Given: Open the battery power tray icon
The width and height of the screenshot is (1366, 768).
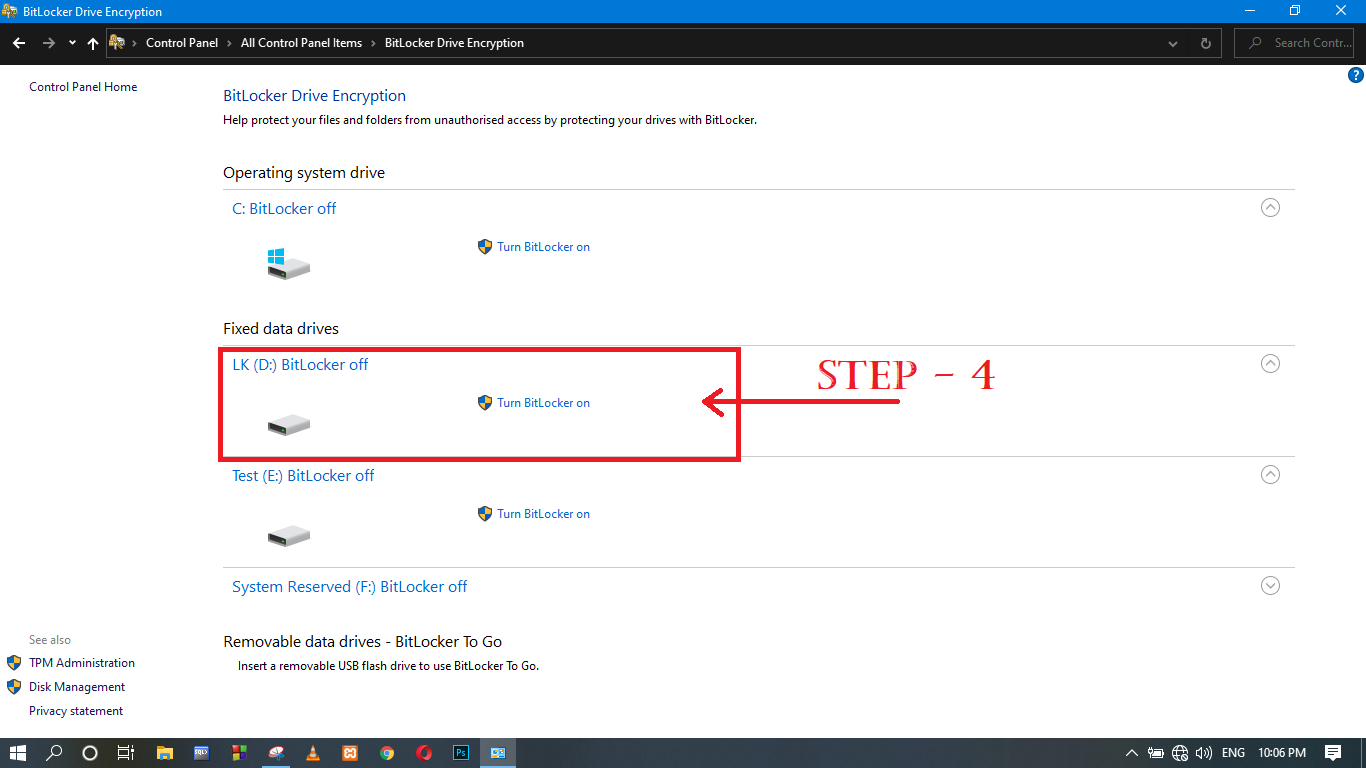Looking at the screenshot, I should (x=1156, y=753).
